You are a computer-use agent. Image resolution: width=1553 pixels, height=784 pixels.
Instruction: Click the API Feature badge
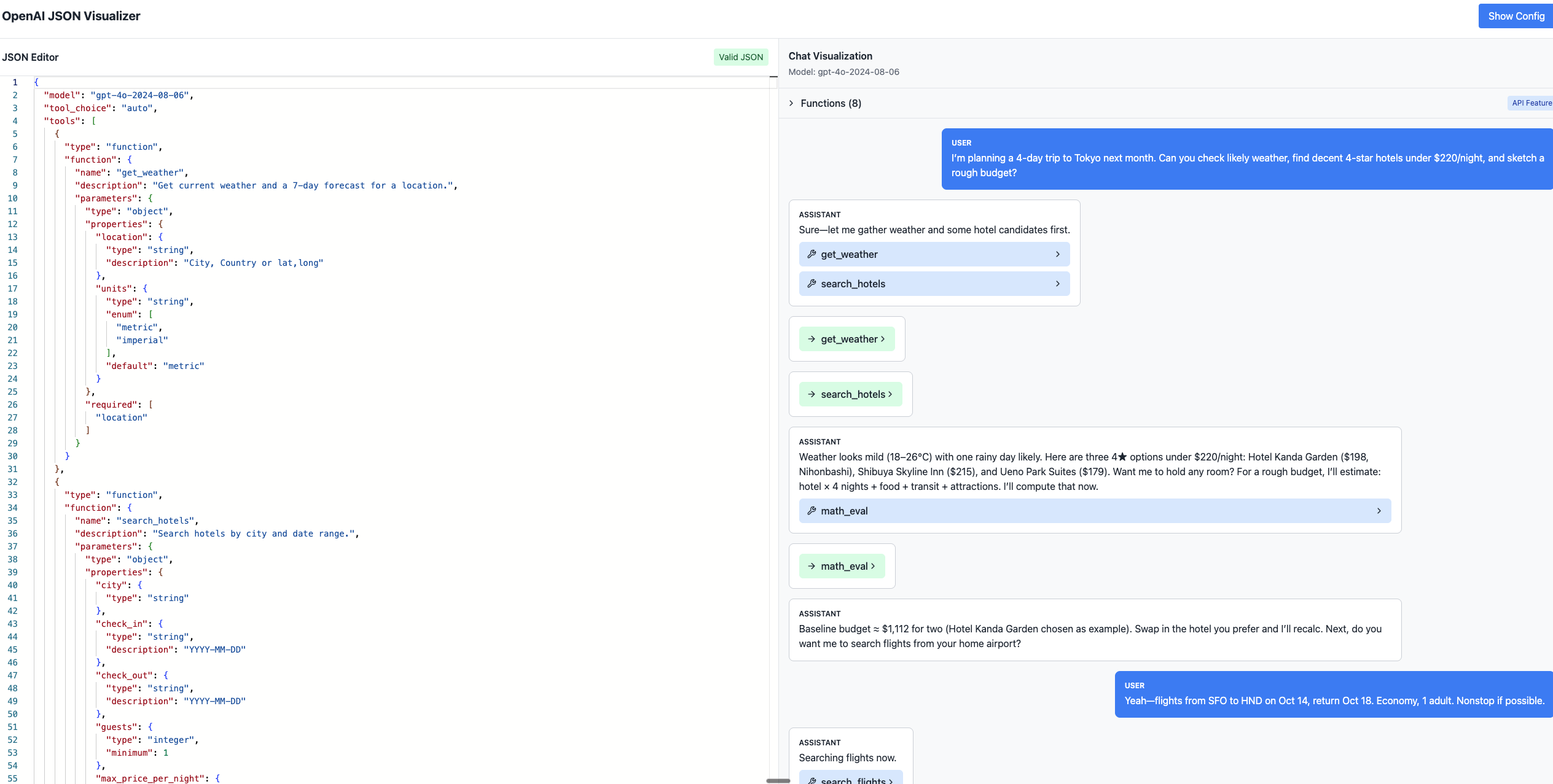click(x=1531, y=103)
